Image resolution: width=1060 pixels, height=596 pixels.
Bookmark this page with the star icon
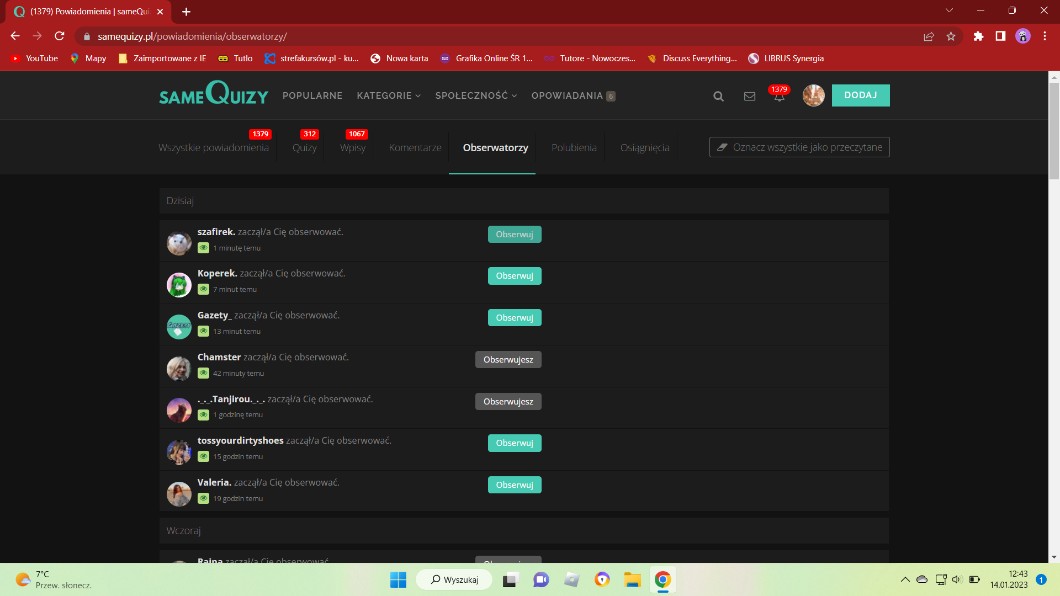951,36
